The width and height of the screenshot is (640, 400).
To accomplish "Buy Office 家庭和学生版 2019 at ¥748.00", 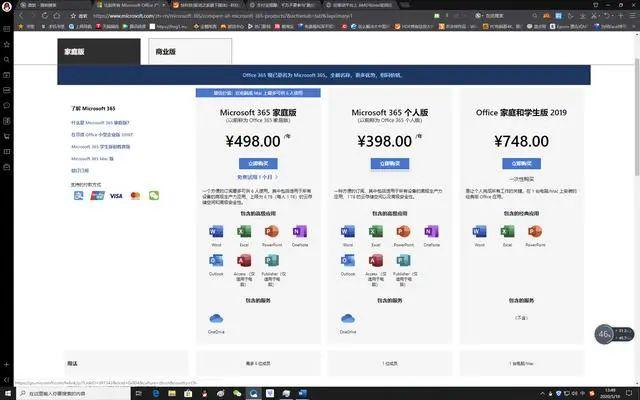I will [521, 163].
